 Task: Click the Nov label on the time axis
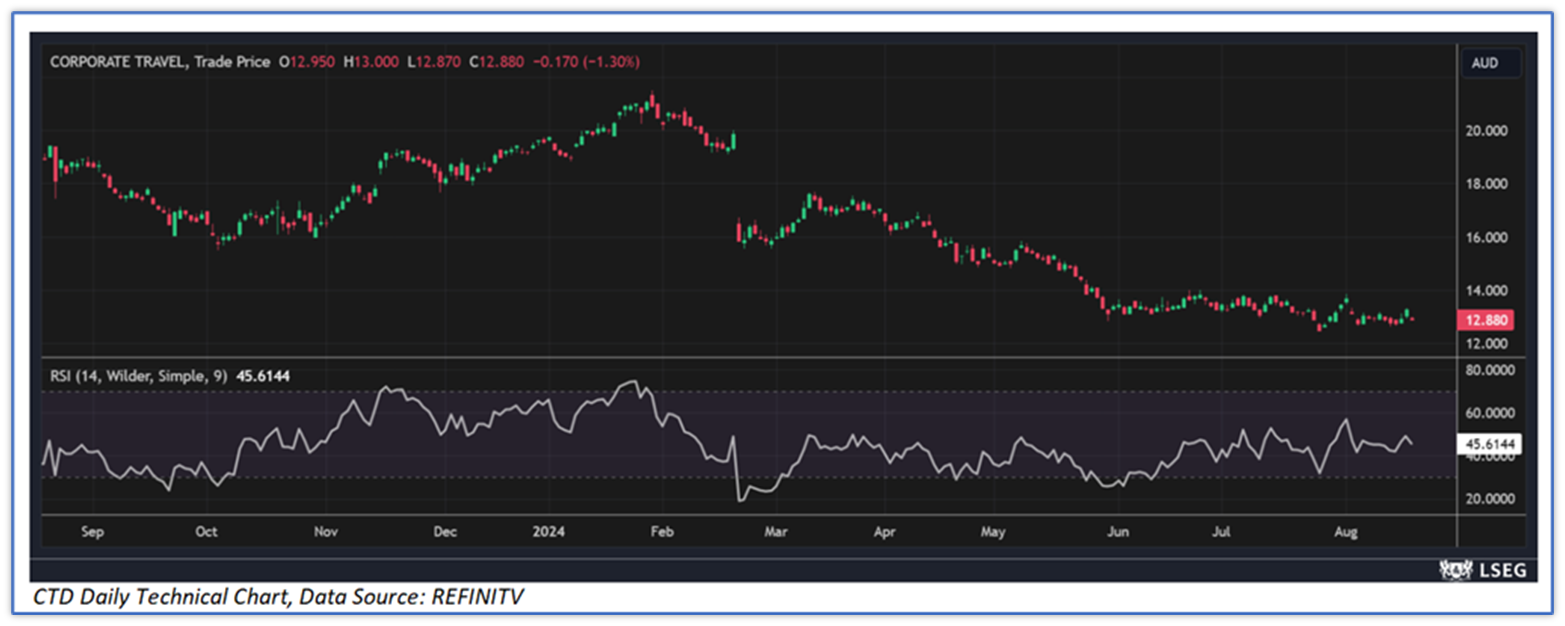(x=328, y=533)
